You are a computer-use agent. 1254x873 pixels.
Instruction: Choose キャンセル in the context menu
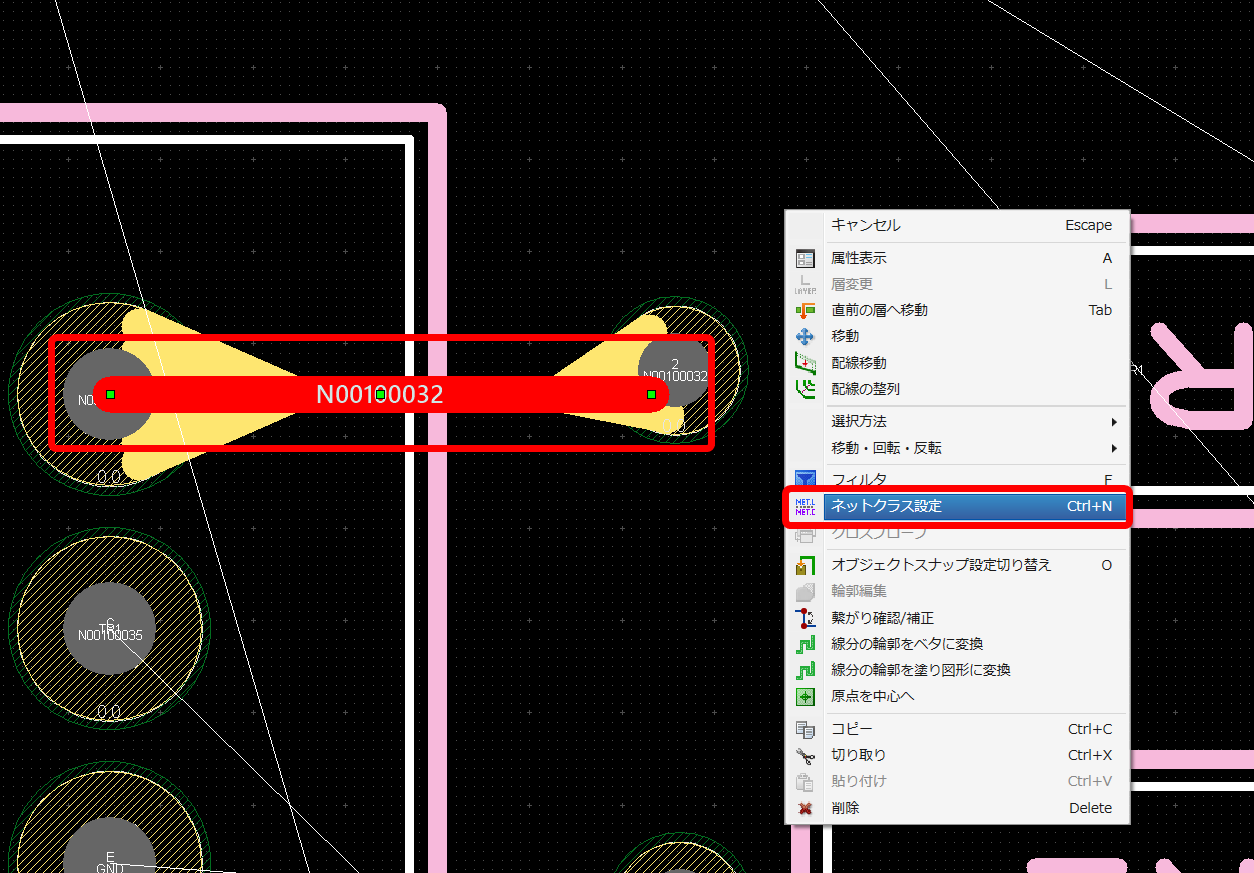coord(866,225)
